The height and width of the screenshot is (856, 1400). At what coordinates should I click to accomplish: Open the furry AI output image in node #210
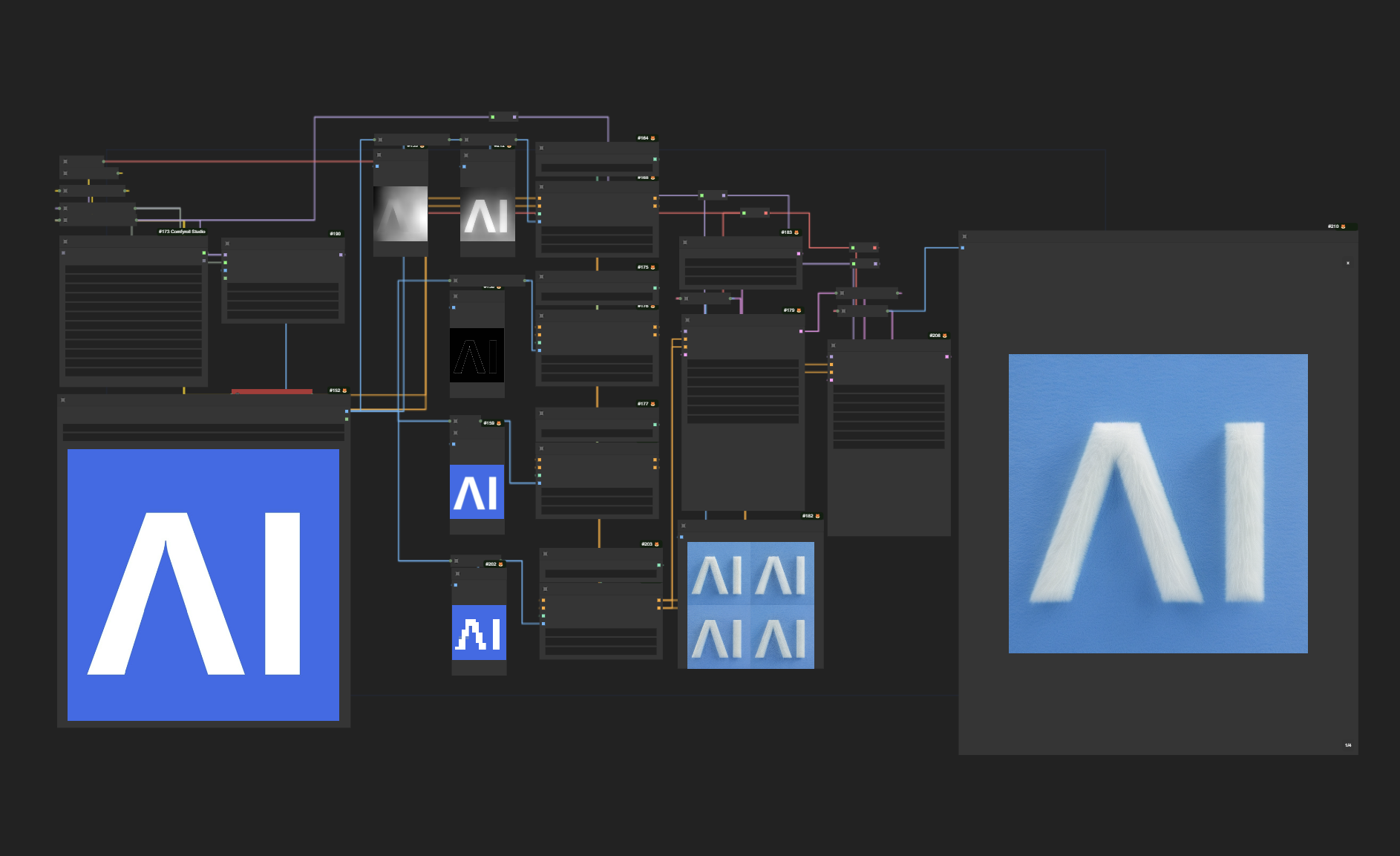click(1158, 504)
